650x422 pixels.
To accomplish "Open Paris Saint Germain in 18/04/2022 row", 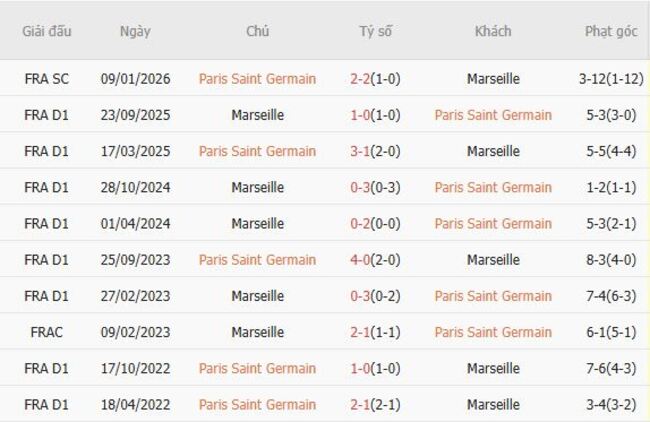I will pyautogui.click(x=257, y=405).
